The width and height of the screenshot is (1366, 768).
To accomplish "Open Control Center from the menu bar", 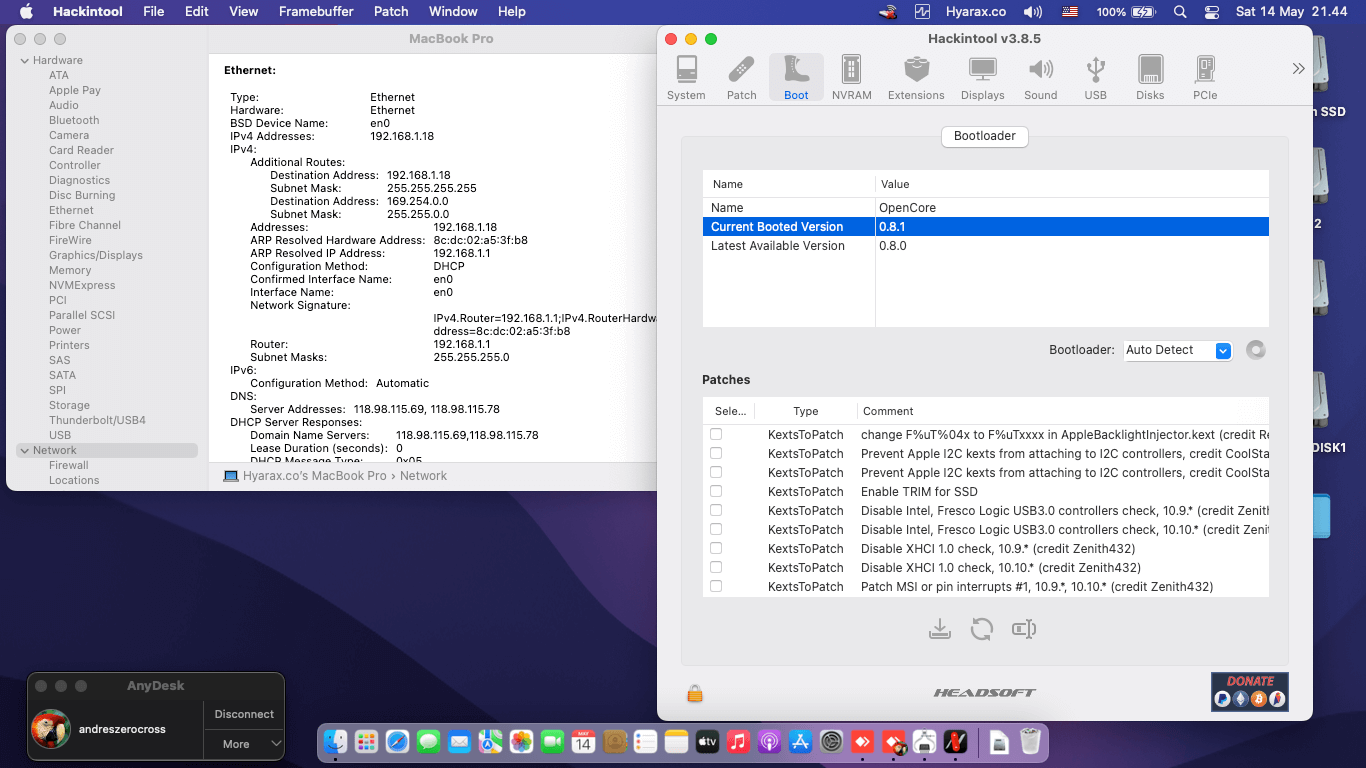I will tap(1212, 12).
